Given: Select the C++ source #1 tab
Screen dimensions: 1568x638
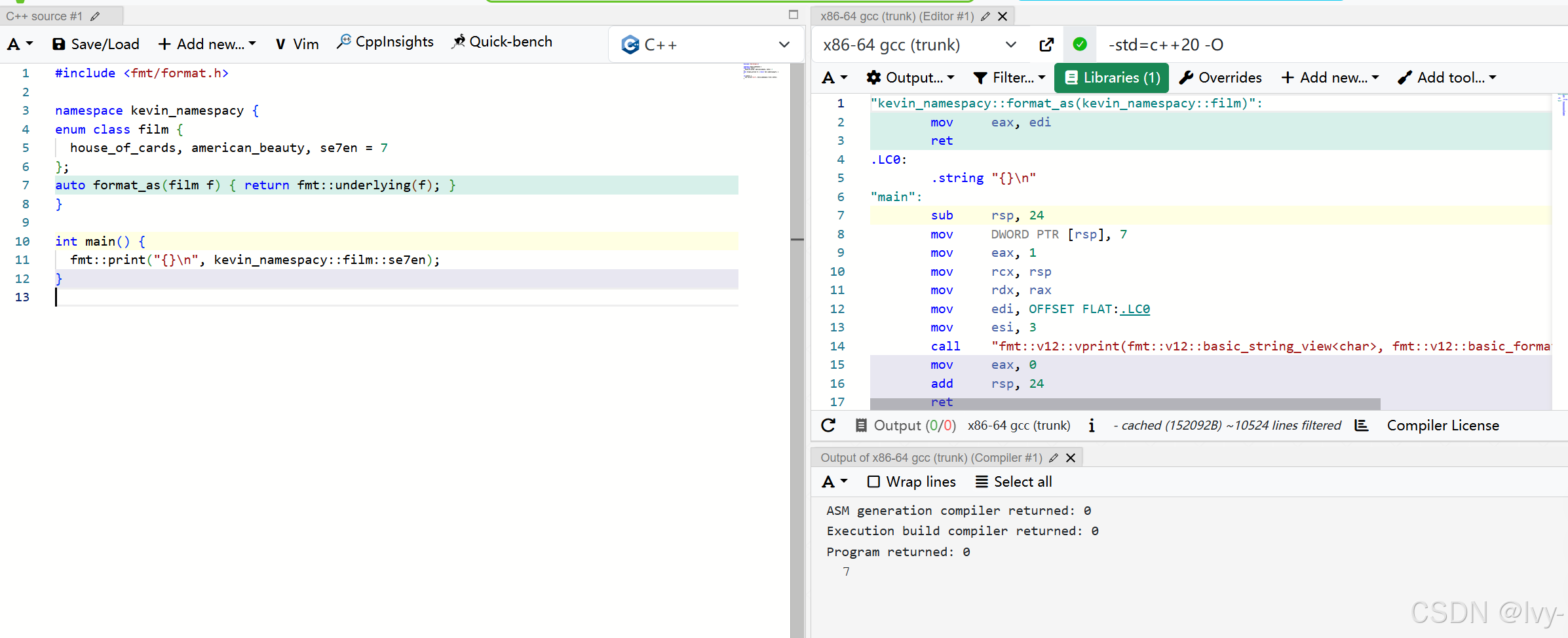Looking at the screenshot, I should (x=45, y=16).
